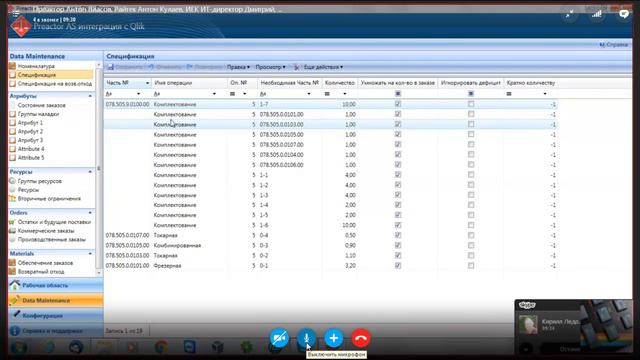Viewport: 640px width, 360px height.
Task: Uncheck Умножать checkbox in 1-7 row
Action: coord(398,104)
